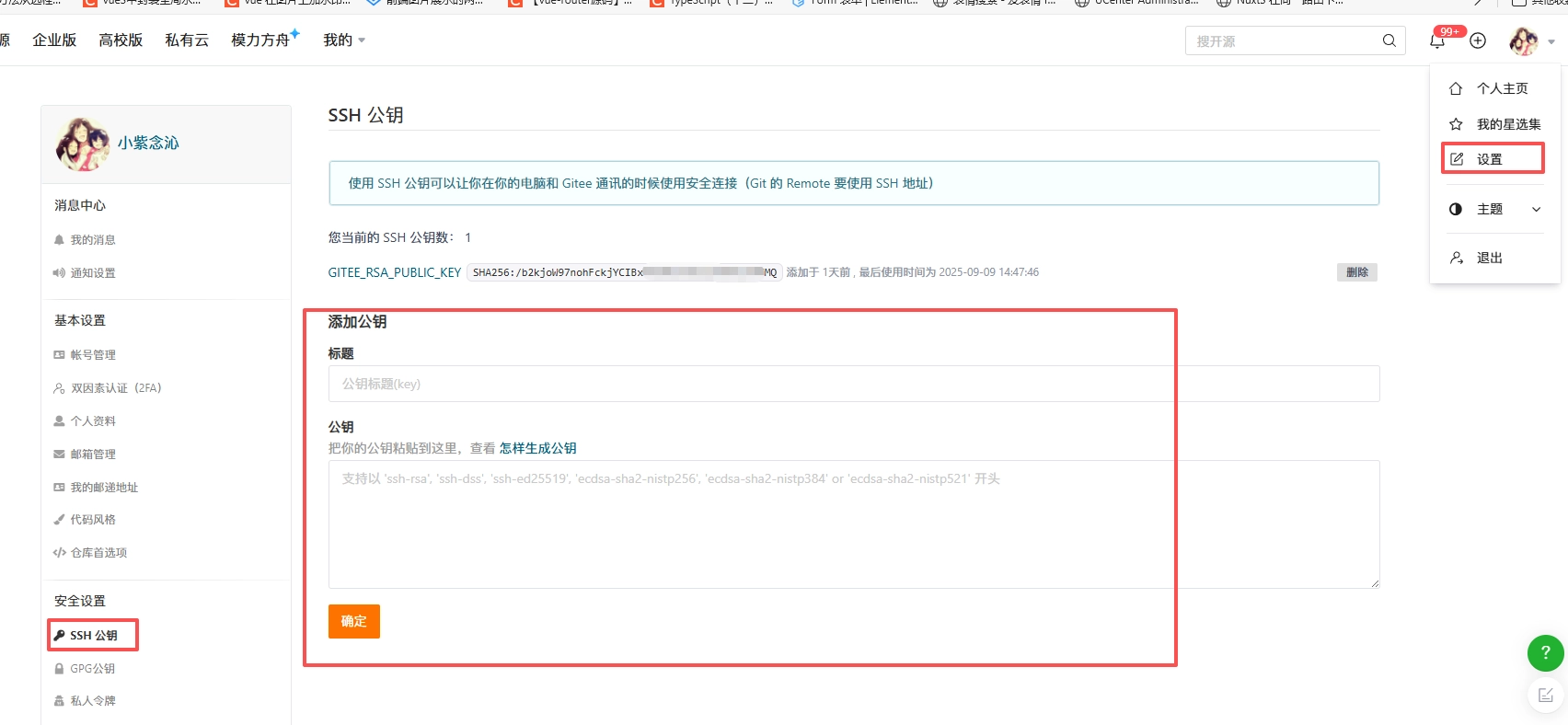Go to 帐号管理 in the sidebar

coord(93,355)
